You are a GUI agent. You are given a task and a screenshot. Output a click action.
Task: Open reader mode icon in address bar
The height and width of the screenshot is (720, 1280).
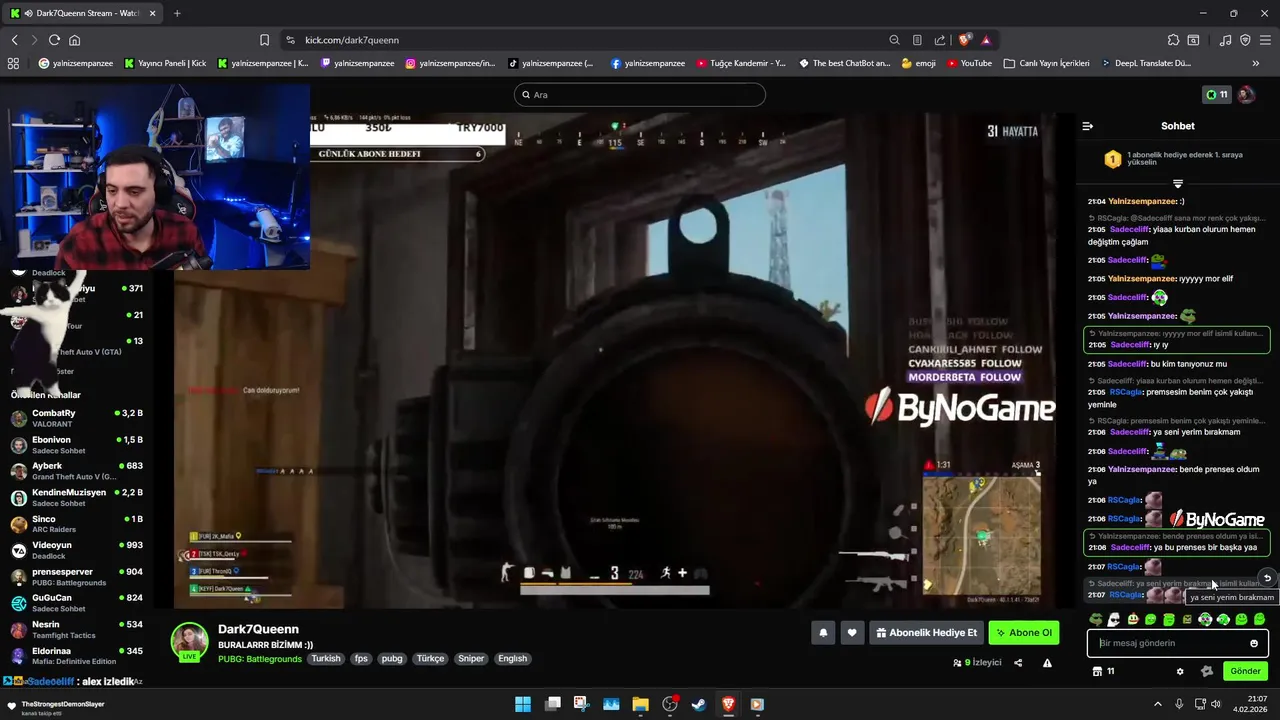coord(917,40)
